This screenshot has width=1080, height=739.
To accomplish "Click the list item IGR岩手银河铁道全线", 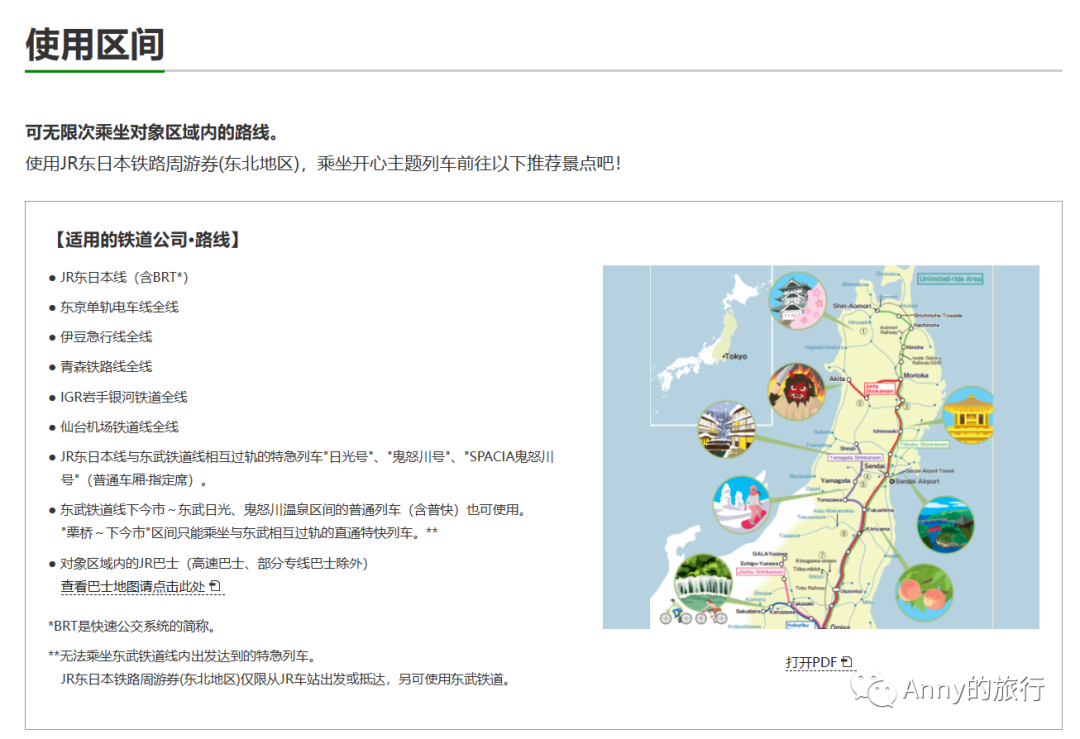I will (x=124, y=397).
